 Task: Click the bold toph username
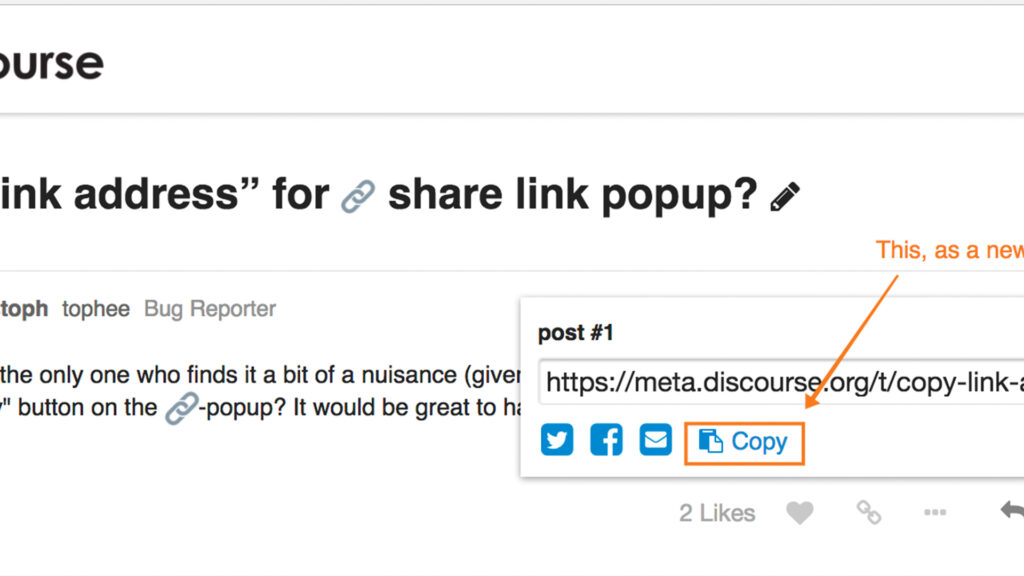point(24,309)
